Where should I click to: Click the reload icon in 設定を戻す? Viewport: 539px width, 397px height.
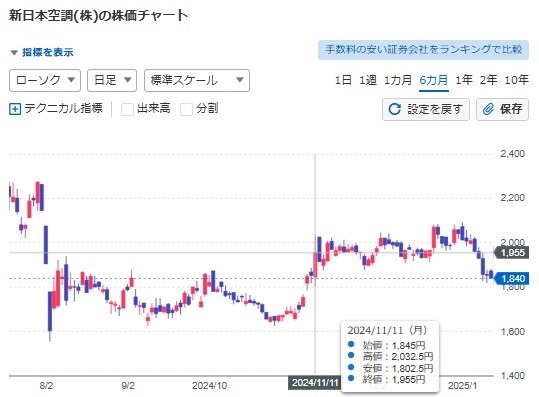tap(394, 109)
